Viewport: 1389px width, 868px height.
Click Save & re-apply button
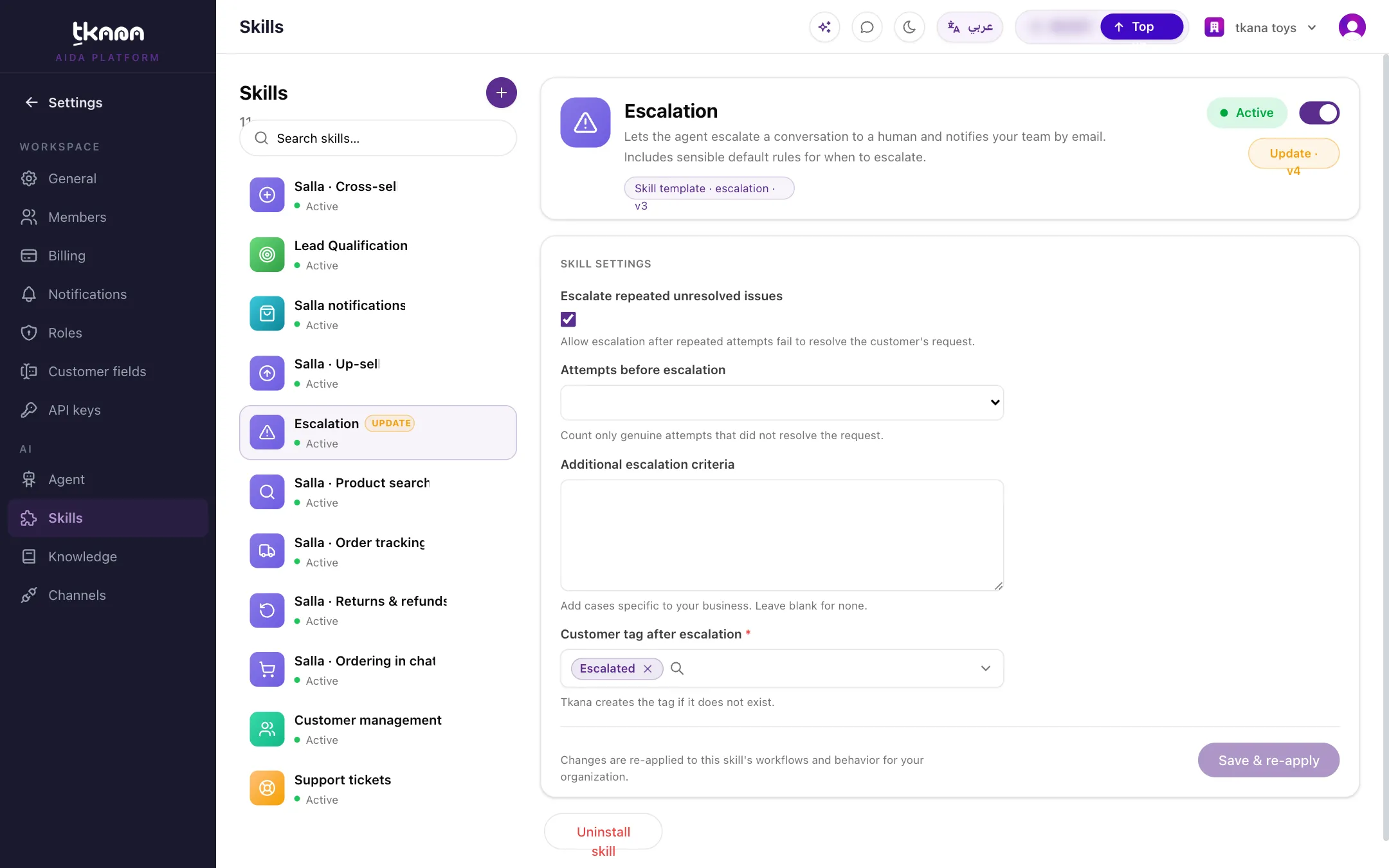tap(1268, 761)
